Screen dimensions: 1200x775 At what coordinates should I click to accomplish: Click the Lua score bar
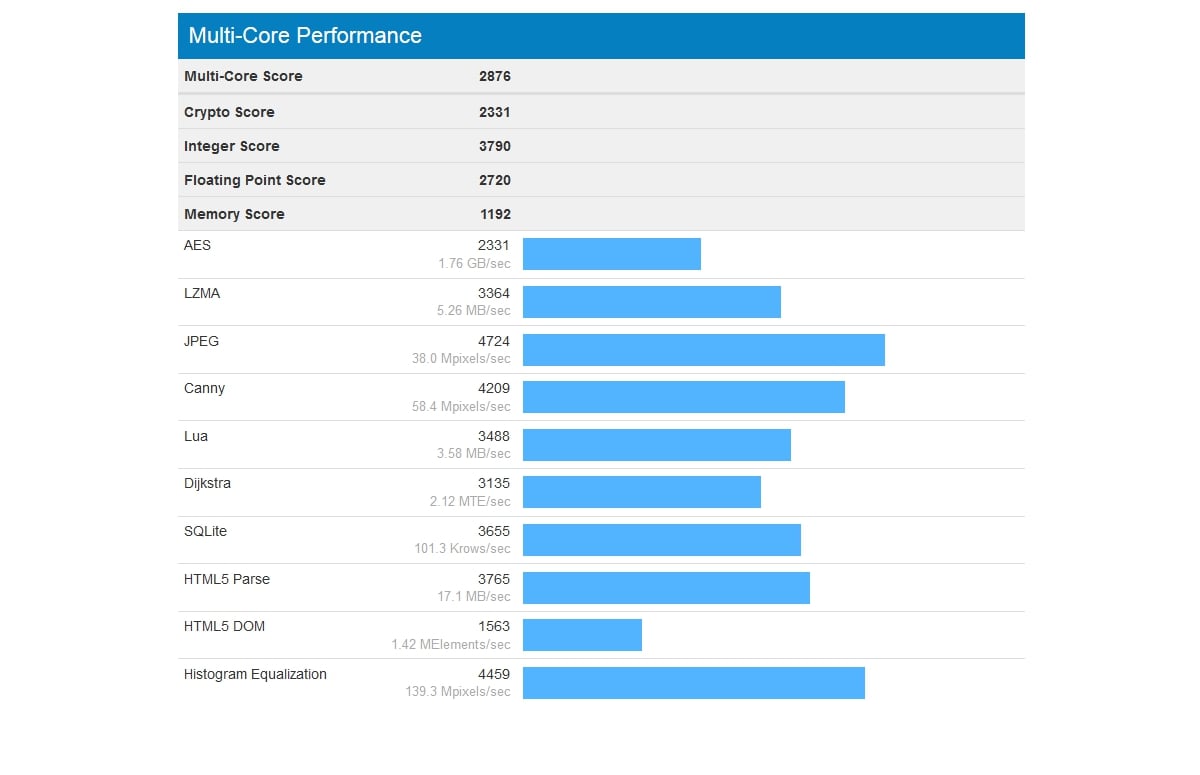click(x=656, y=445)
